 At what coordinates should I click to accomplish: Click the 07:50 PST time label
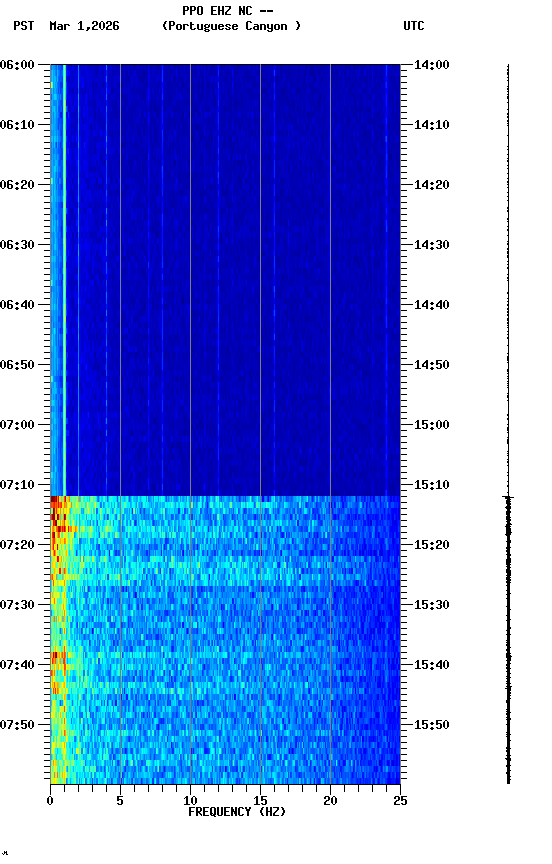(x=17, y=725)
